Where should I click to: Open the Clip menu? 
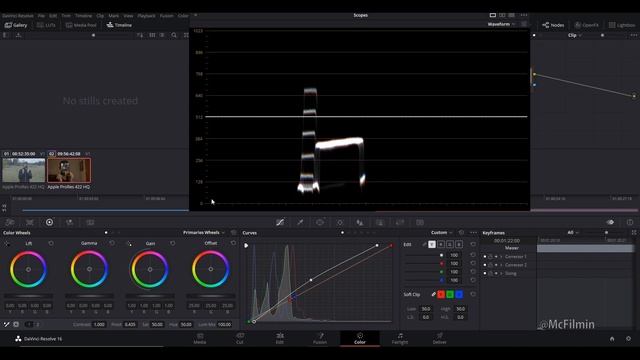[x=100, y=16]
